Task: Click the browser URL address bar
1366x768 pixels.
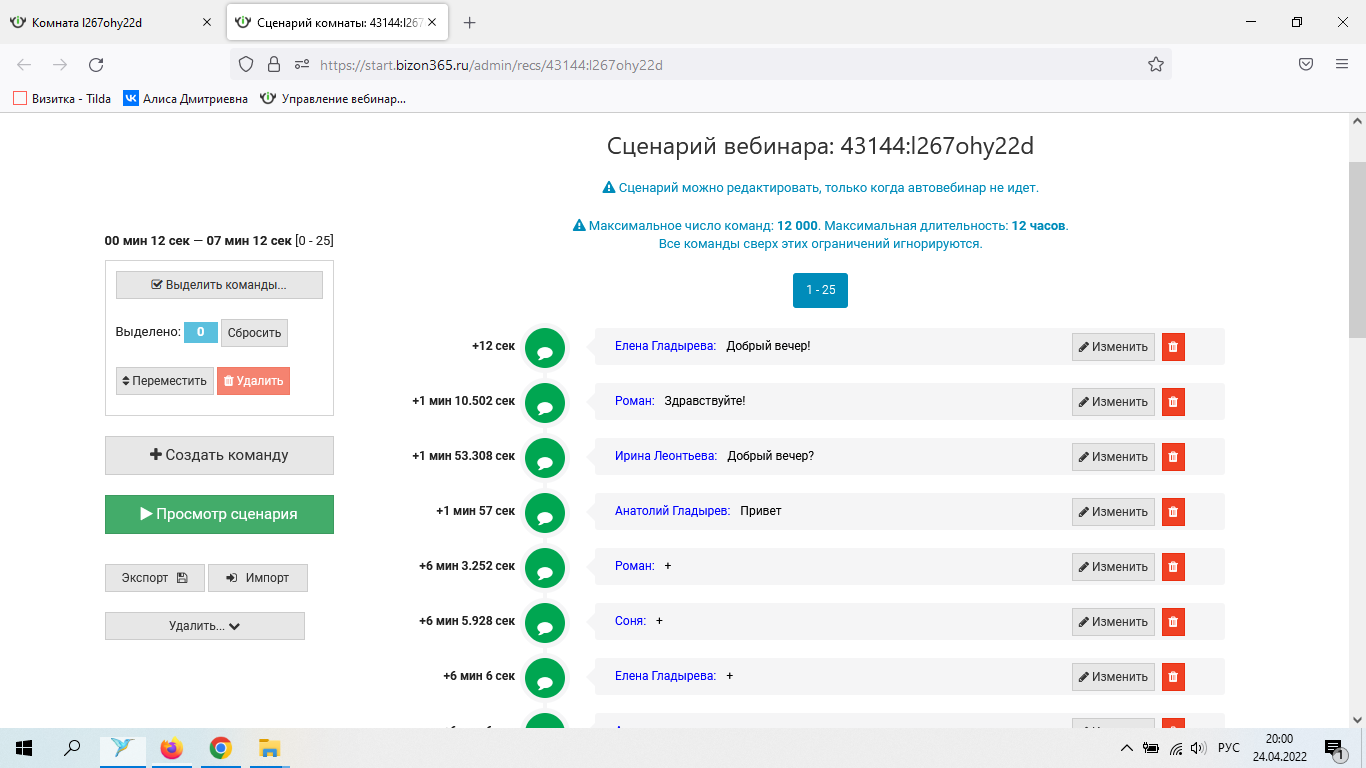Action: click(x=700, y=65)
